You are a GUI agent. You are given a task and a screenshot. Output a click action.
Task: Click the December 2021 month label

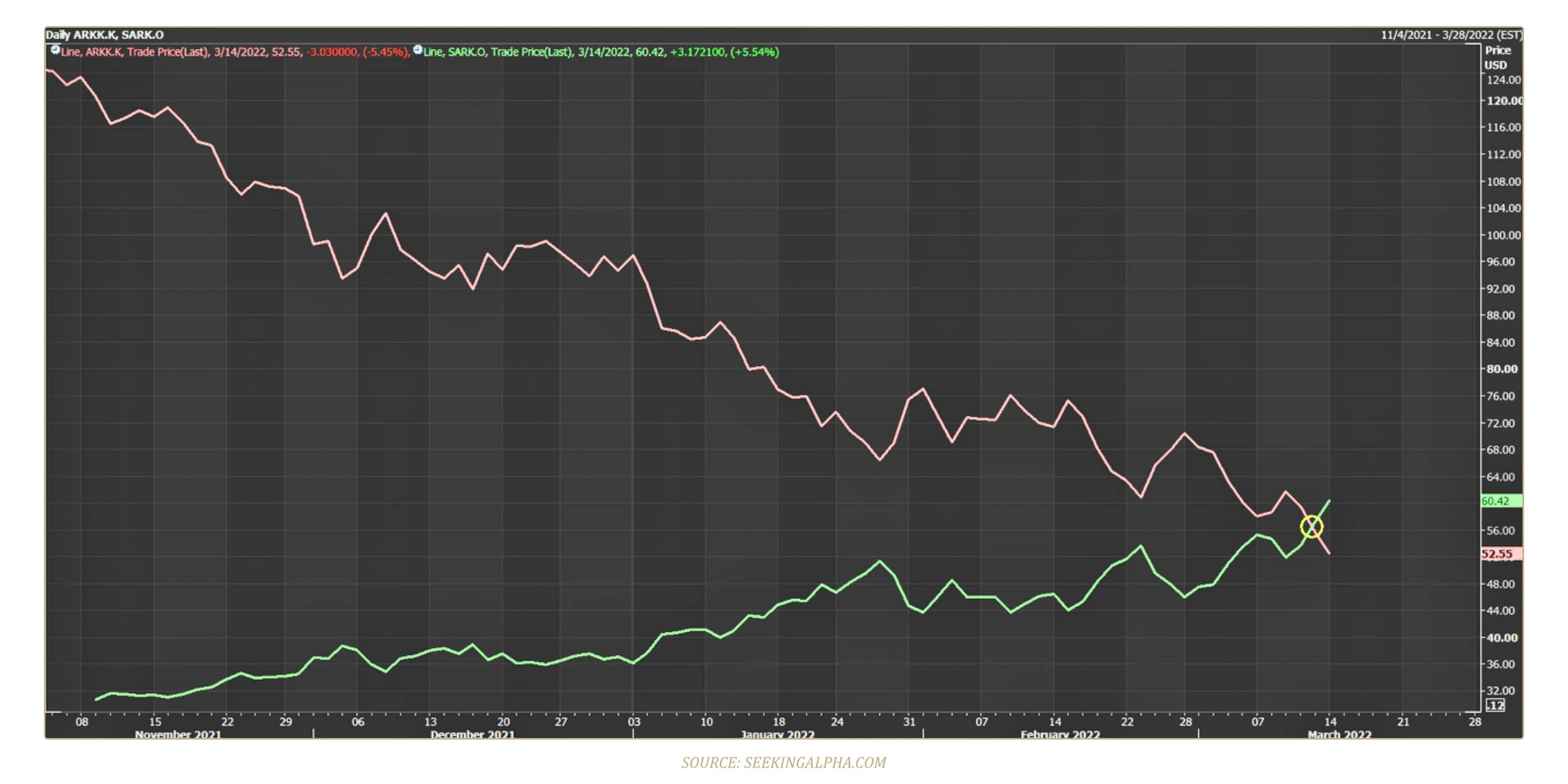click(x=472, y=734)
